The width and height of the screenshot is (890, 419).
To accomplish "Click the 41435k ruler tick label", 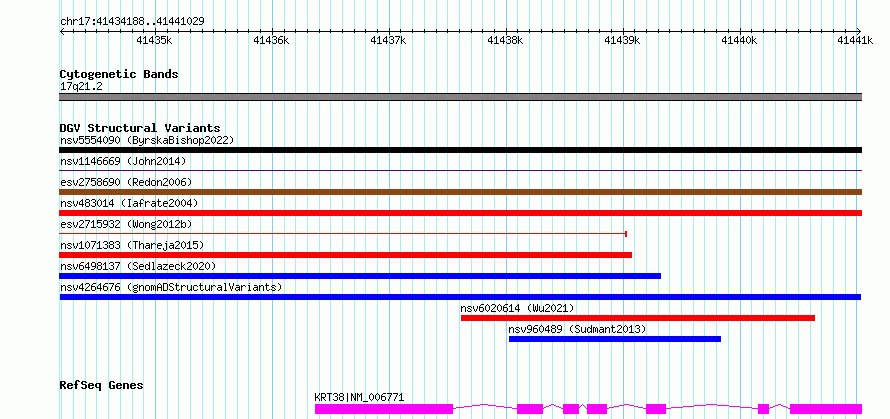I will tap(155, 40).
